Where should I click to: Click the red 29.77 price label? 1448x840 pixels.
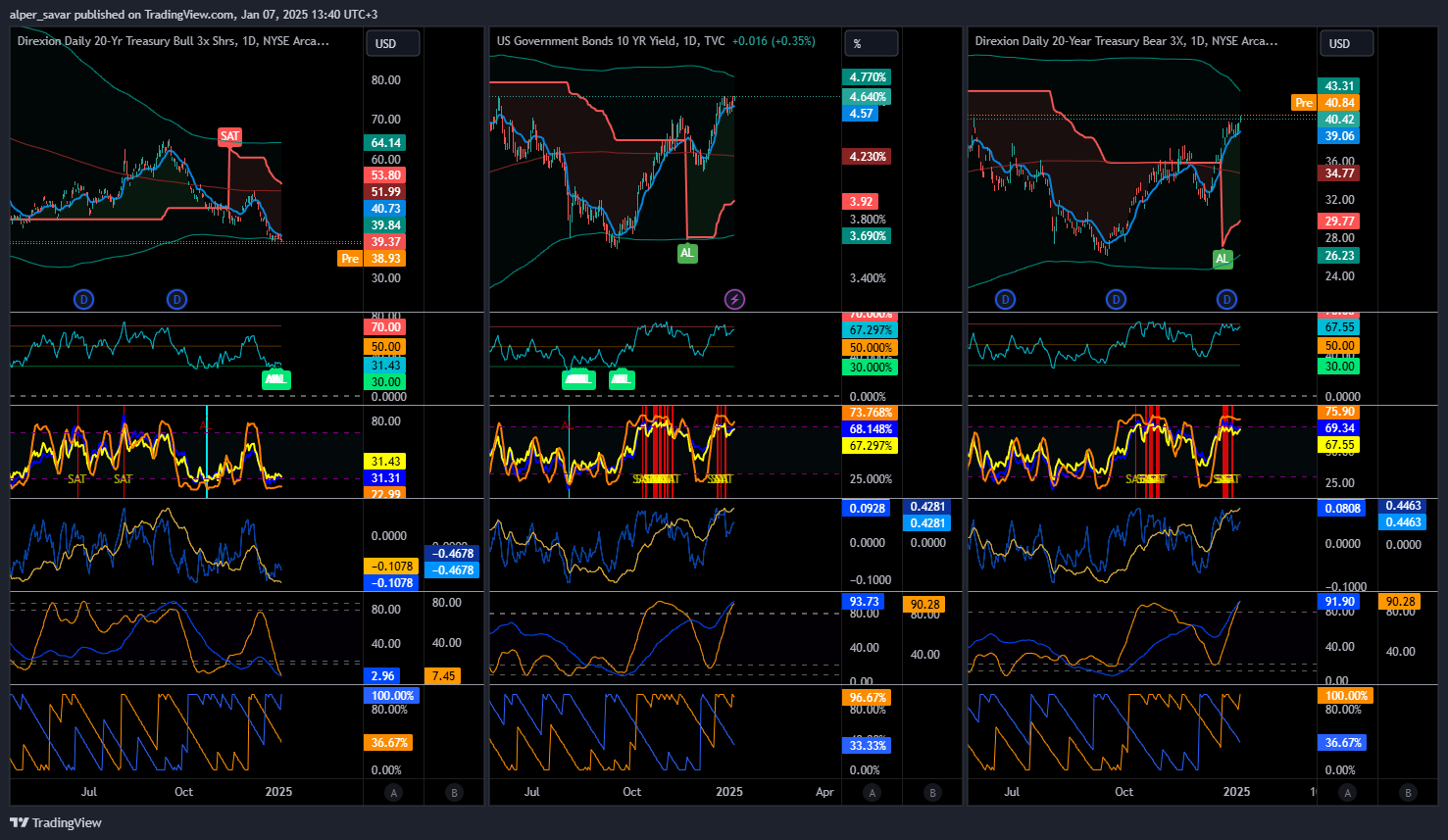[1340, 222]
